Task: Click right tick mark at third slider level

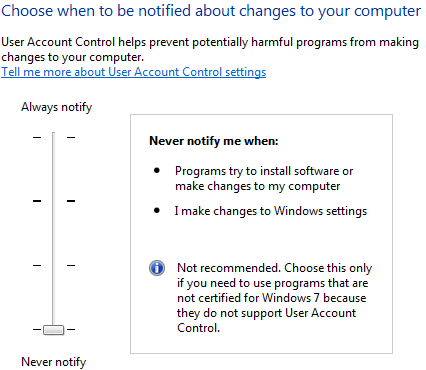Action: (x=71, y=265)
